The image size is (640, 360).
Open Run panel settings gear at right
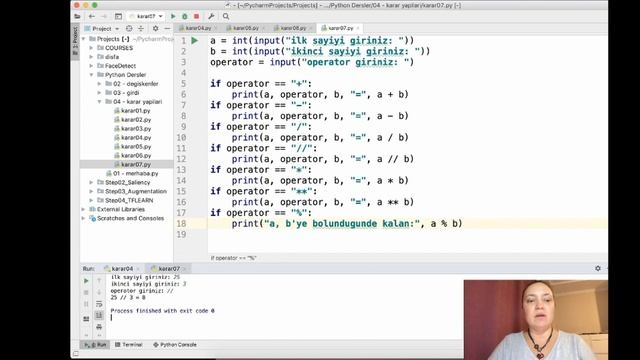(598, 268)
